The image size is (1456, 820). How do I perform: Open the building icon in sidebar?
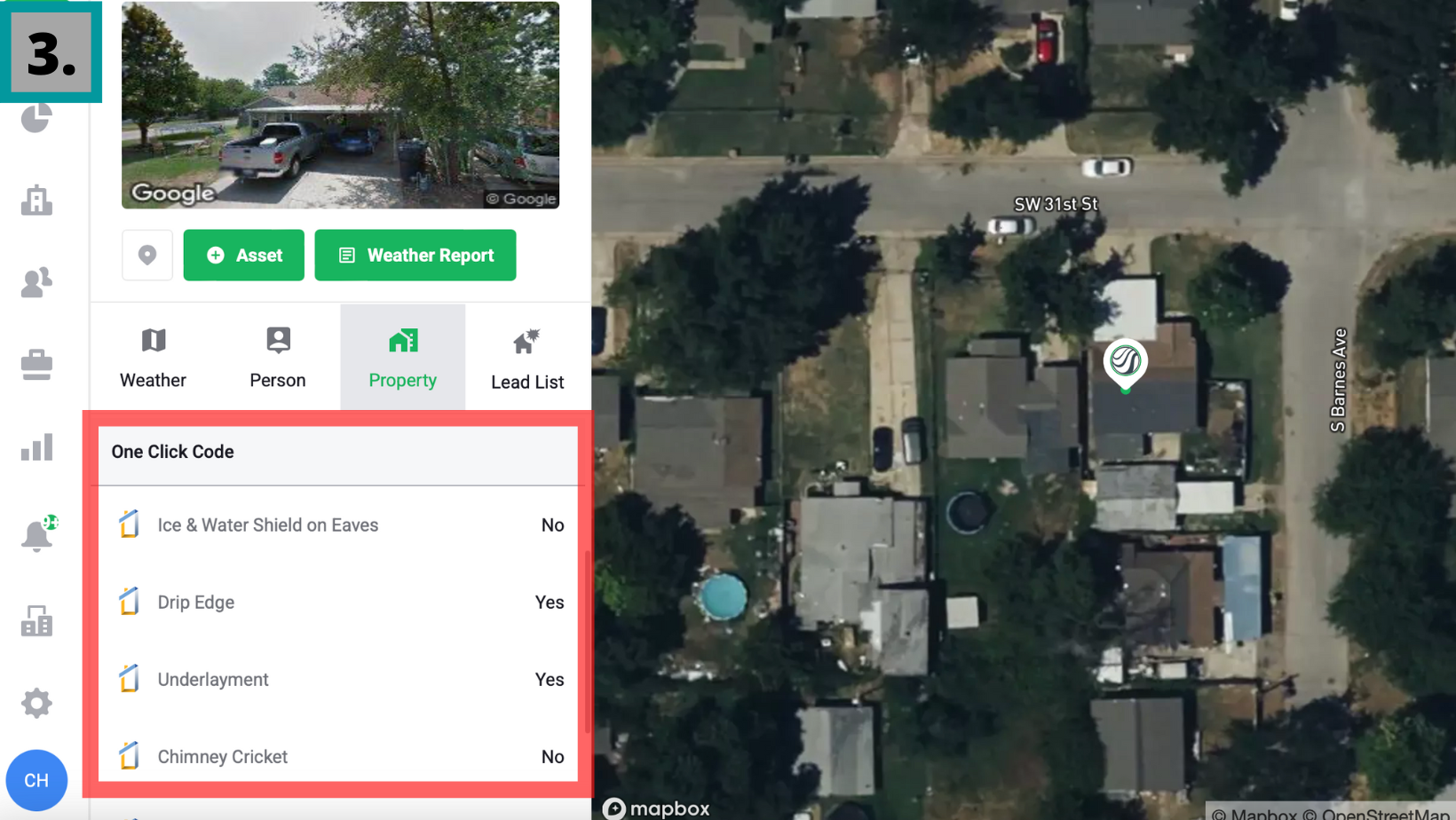click(x=36, y=200)
